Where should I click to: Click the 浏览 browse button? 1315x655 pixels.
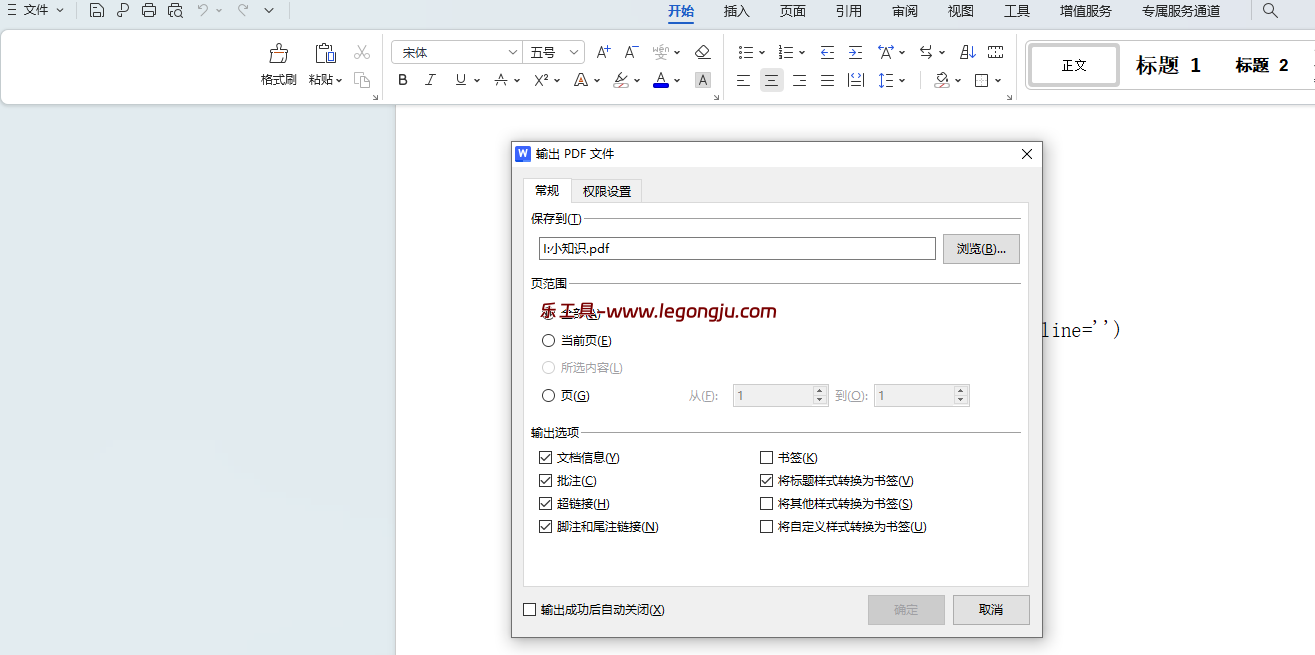tap(981, 248)
